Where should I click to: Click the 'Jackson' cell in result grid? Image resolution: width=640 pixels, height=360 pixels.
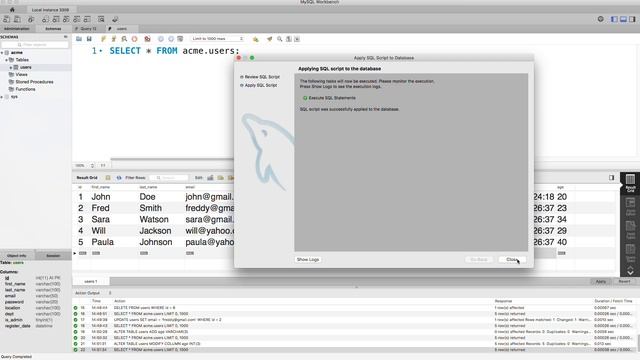coord(155,231)
